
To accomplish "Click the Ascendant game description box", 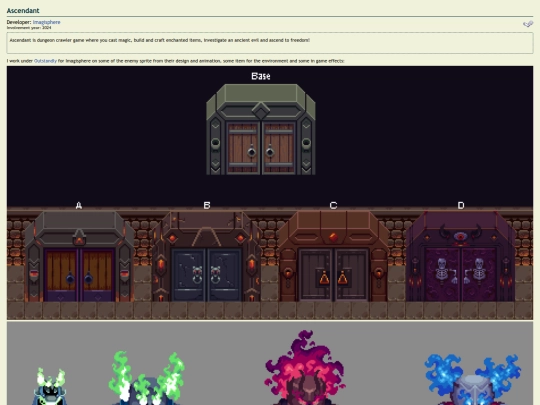I will 270,43.
